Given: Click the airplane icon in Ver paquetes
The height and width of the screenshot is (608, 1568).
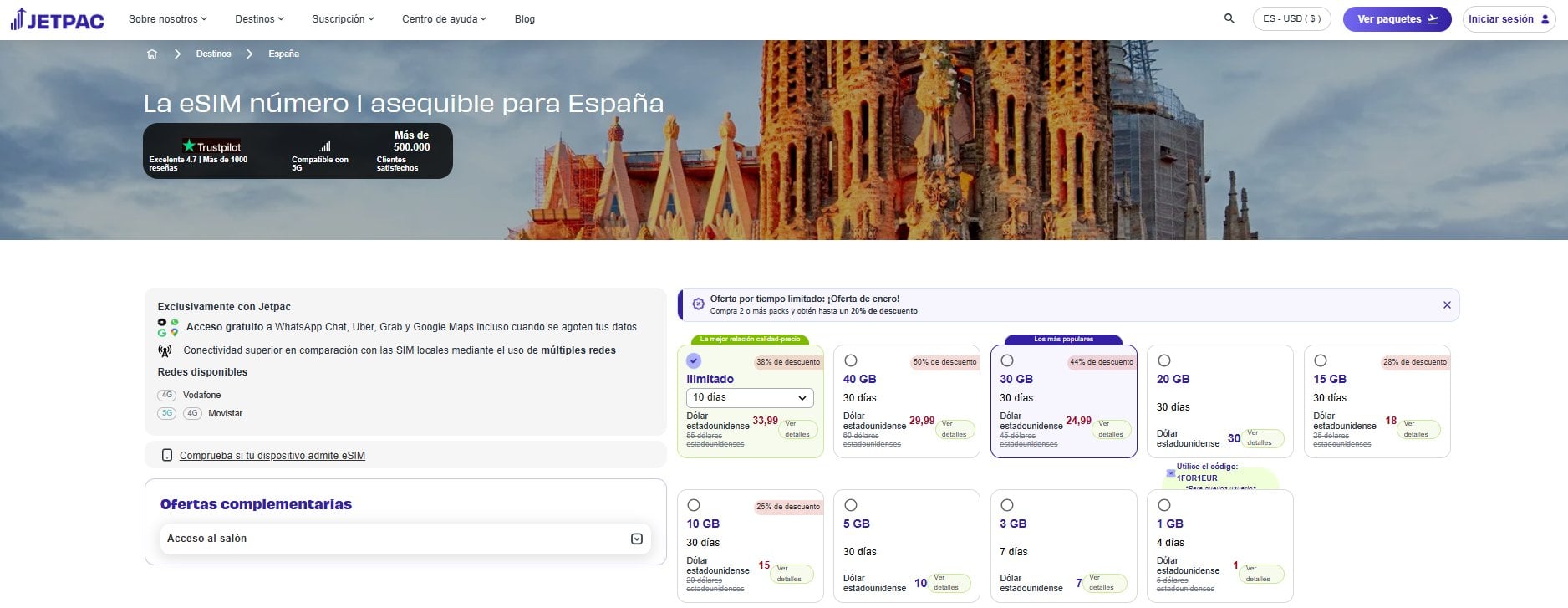Looking at the screenshot, I should [x=1433, y=19].
